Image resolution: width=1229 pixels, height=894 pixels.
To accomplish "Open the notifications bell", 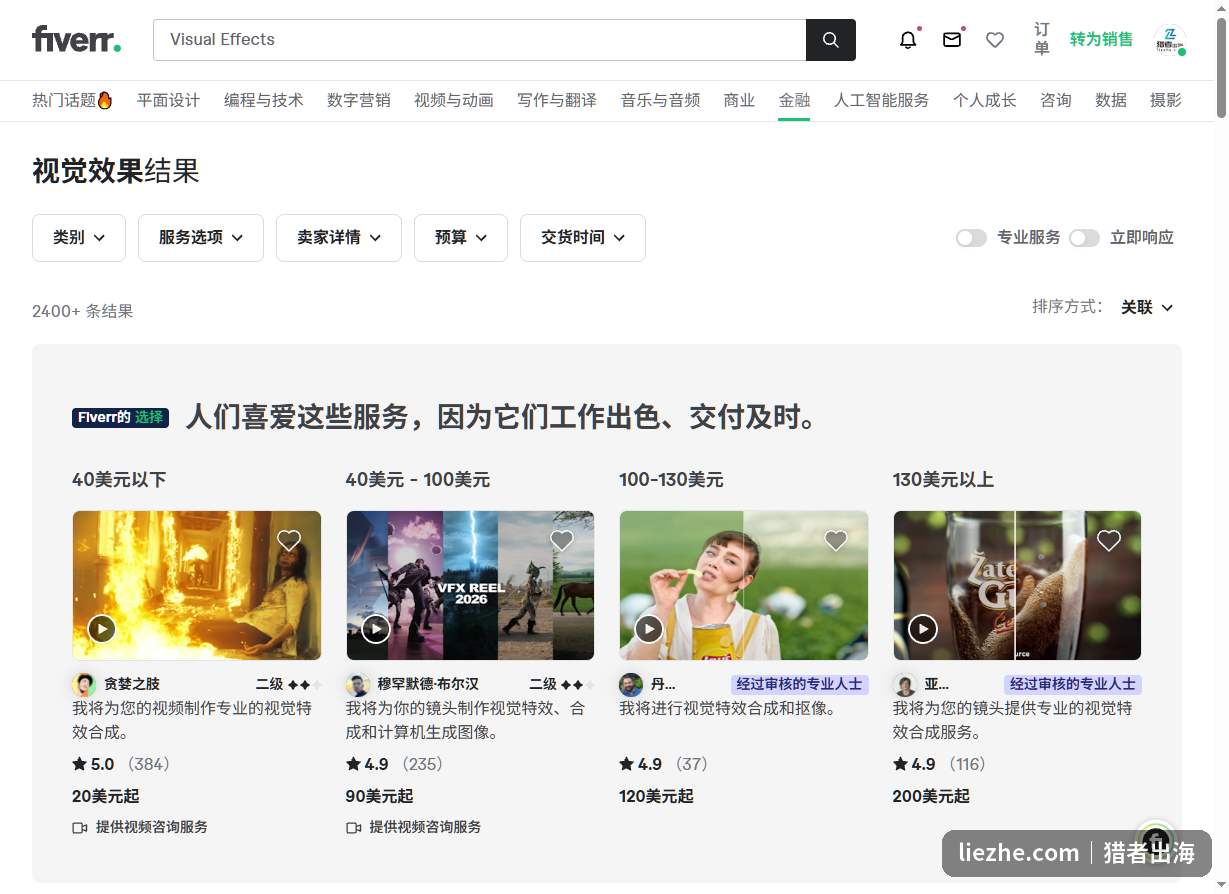I will click(x=908, y=40).
